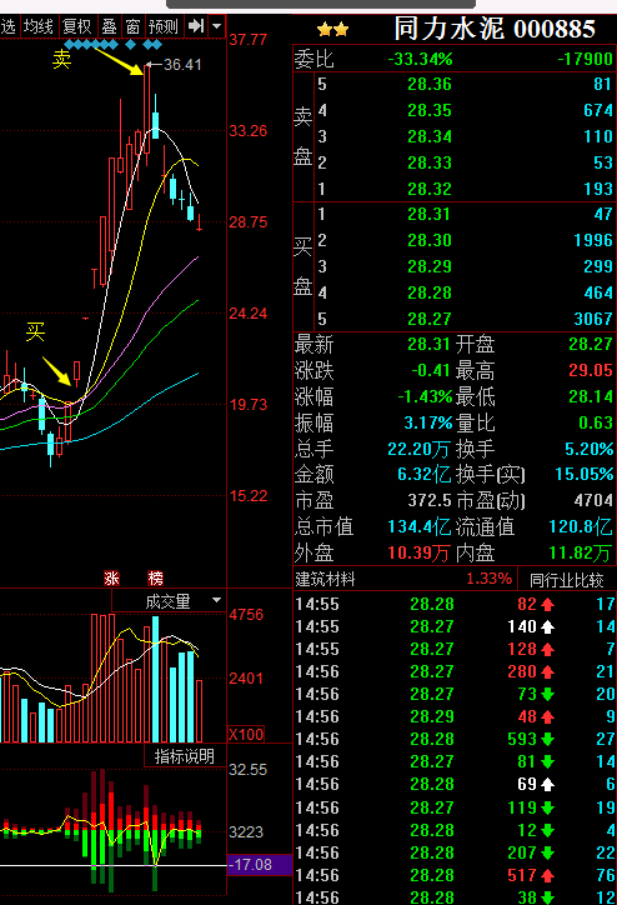Click buy level 2 volume 1996
This screenshot has width=618, height=905.
[x=593, y=240]
